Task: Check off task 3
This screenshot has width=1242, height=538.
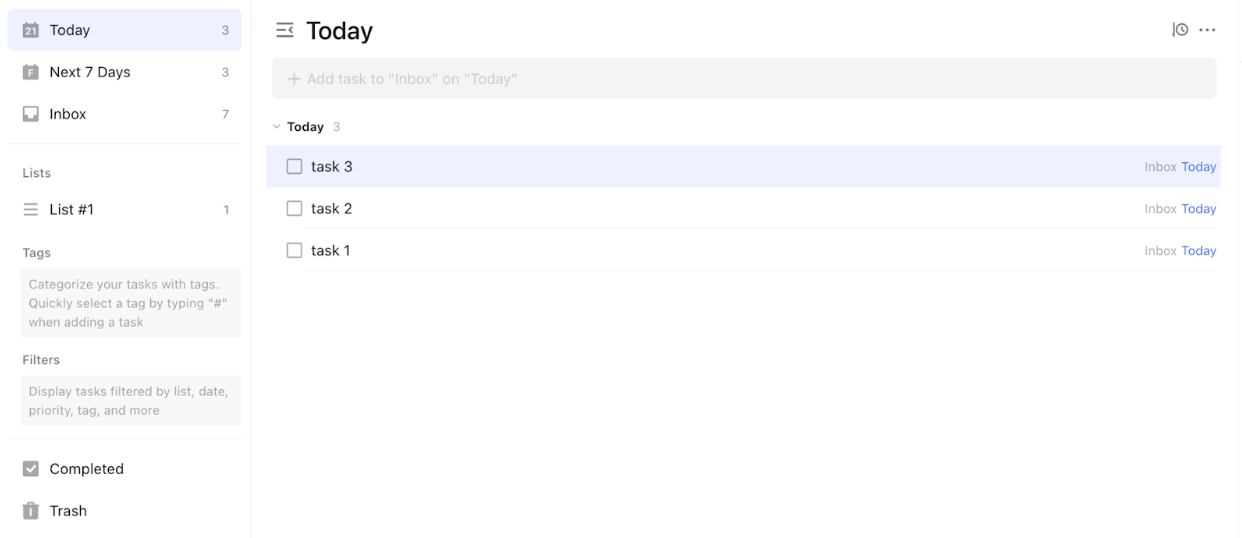Action: tap(294, 167)
